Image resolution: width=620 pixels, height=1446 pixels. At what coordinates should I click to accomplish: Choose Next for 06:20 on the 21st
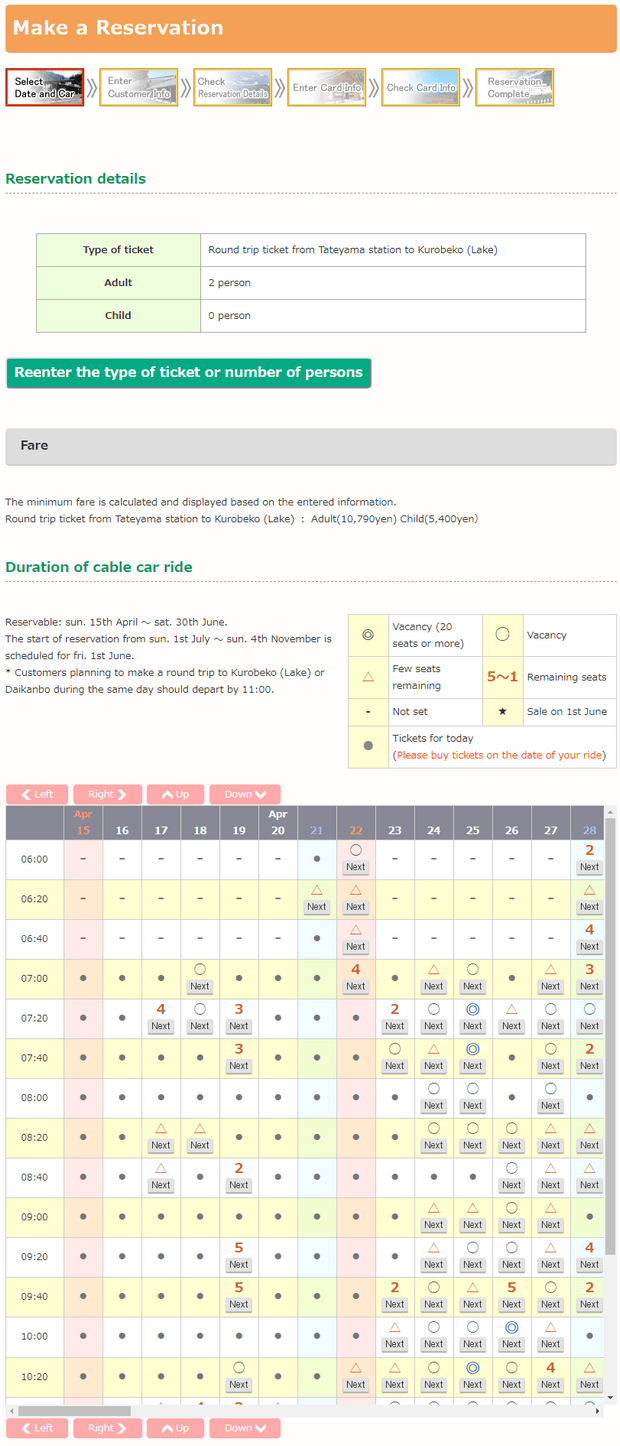pyautogui.click(x=317, y=907)
